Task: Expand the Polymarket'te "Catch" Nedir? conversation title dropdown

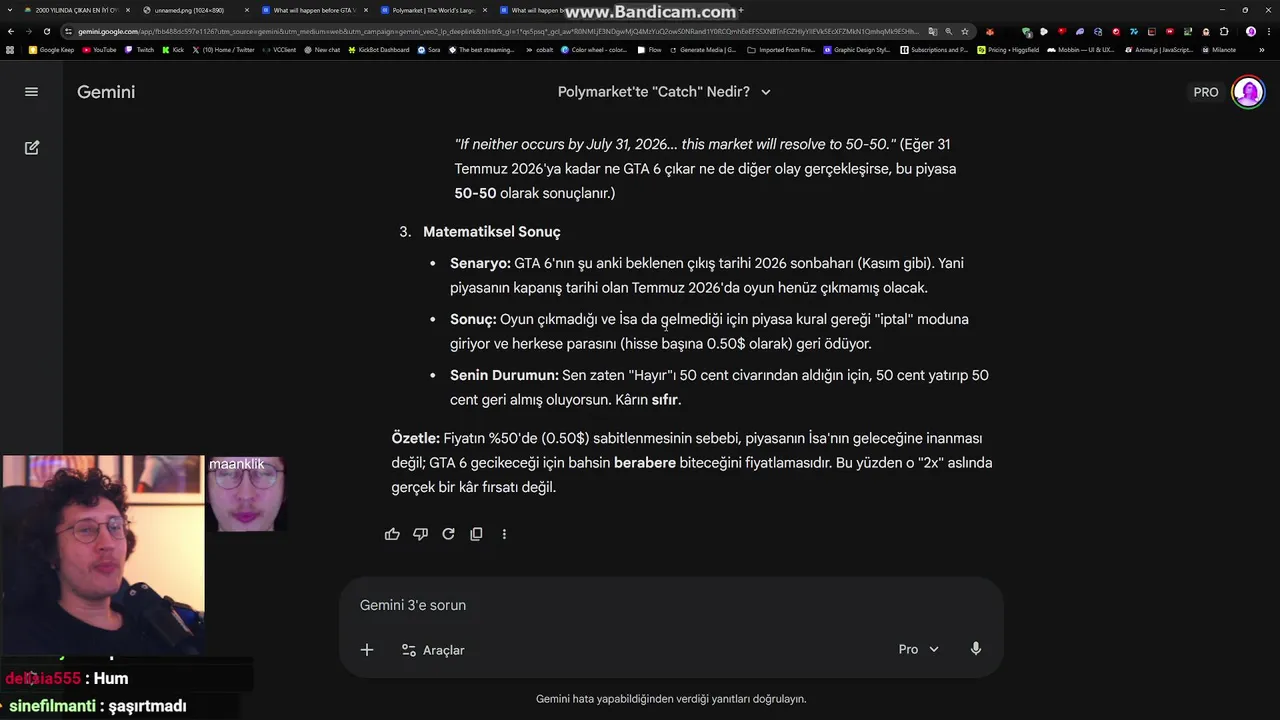Action: [664, 92]
